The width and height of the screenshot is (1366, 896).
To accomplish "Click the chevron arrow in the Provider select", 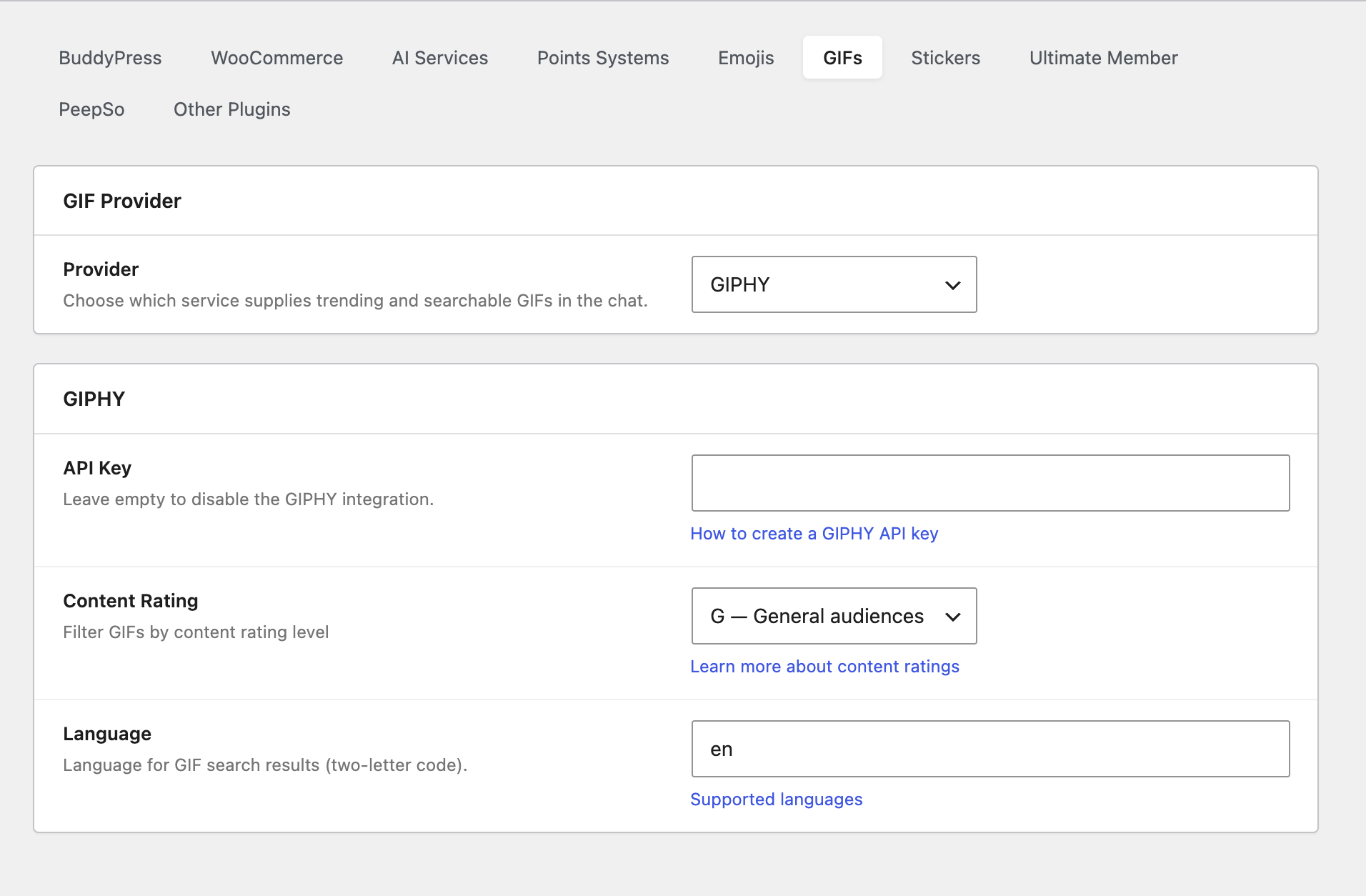I will click(952, 285).
